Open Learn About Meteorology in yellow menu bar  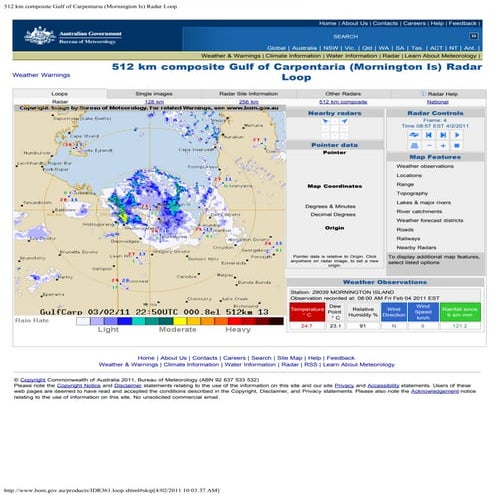click(440, 56)
